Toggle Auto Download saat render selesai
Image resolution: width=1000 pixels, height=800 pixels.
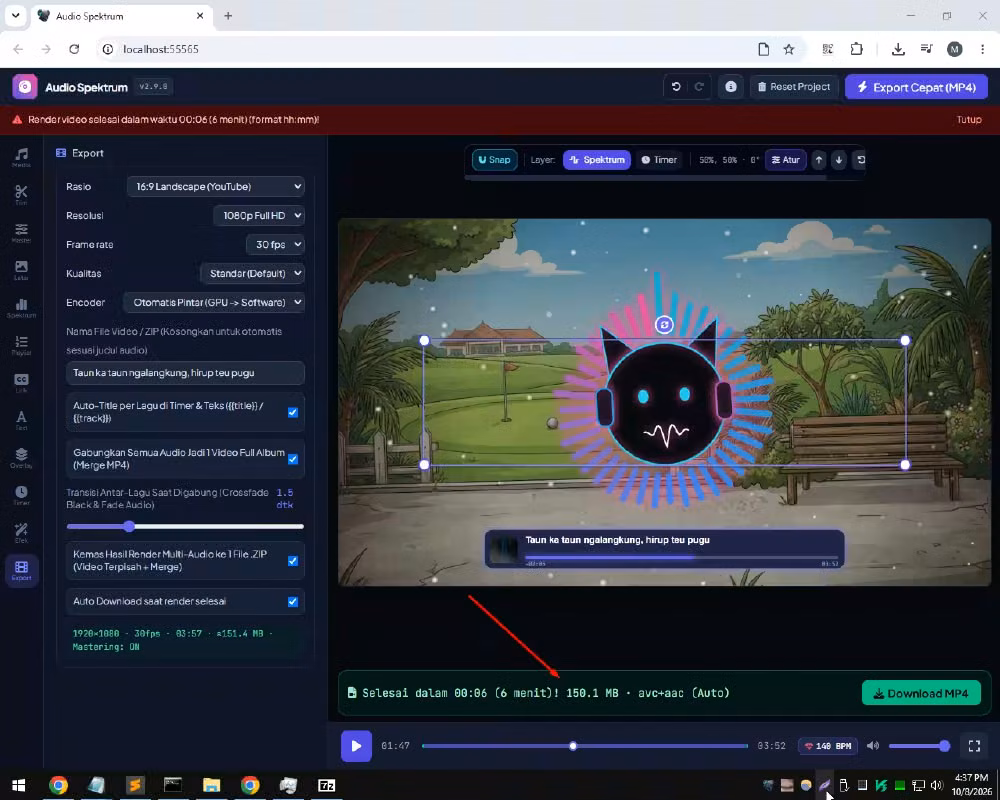tap(293, 602)
